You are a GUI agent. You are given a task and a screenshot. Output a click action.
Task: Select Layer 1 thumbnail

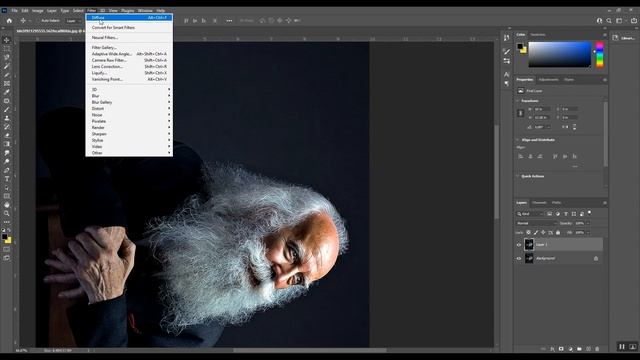pyautogui.click(x=529, y=244)
